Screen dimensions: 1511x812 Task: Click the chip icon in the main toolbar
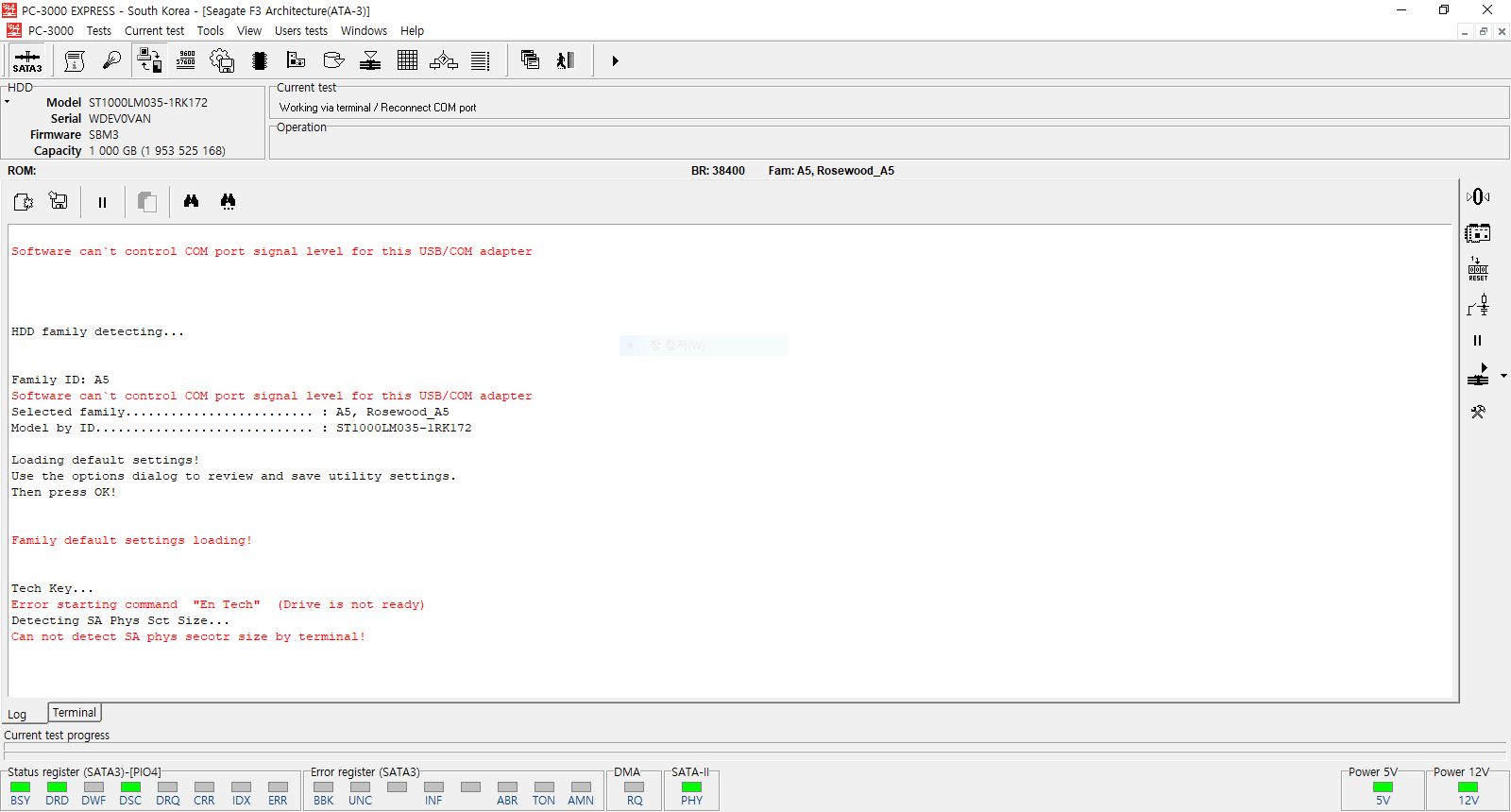click(260, 60)
